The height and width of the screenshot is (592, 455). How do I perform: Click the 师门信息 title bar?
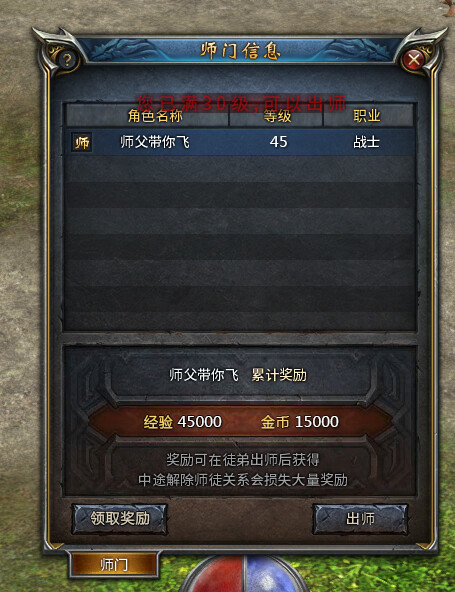pyautogui.click(x=240, y=51)
